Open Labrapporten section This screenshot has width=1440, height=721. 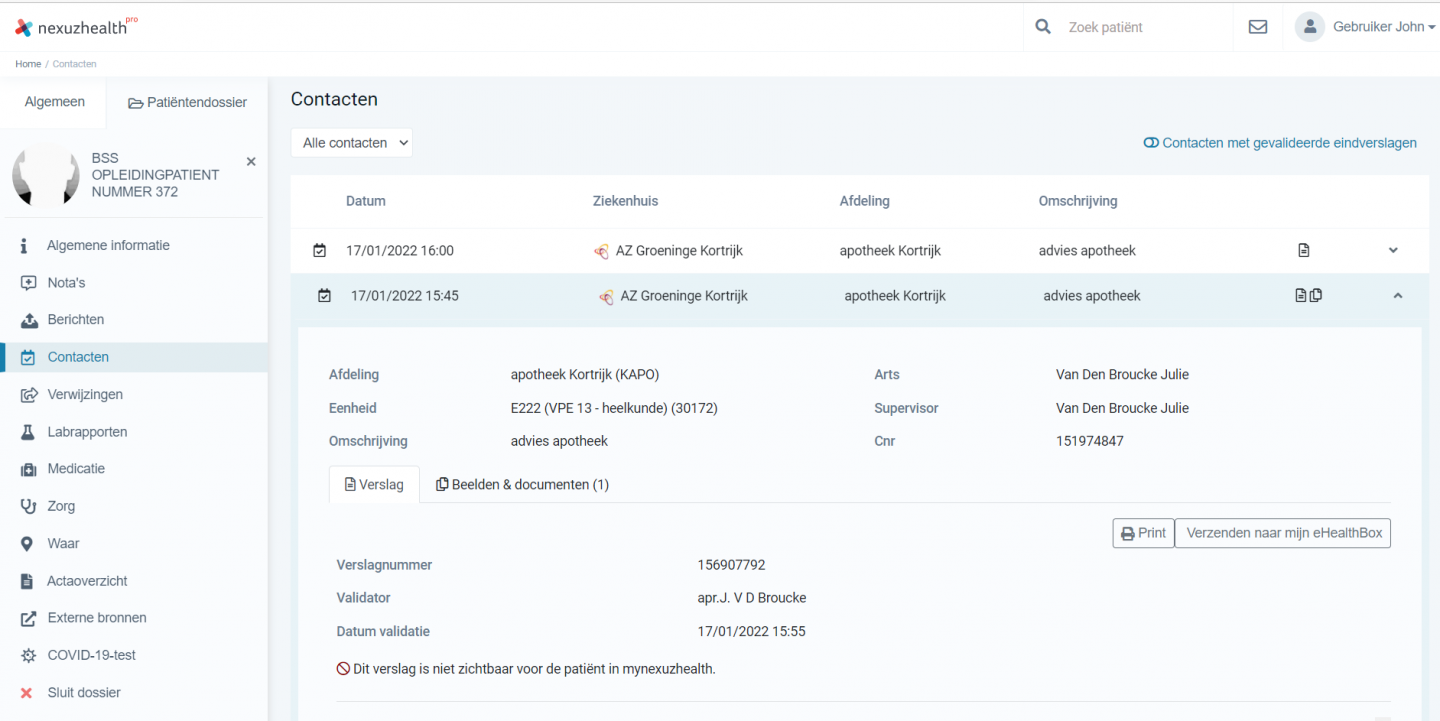click(x=87, y=432)
